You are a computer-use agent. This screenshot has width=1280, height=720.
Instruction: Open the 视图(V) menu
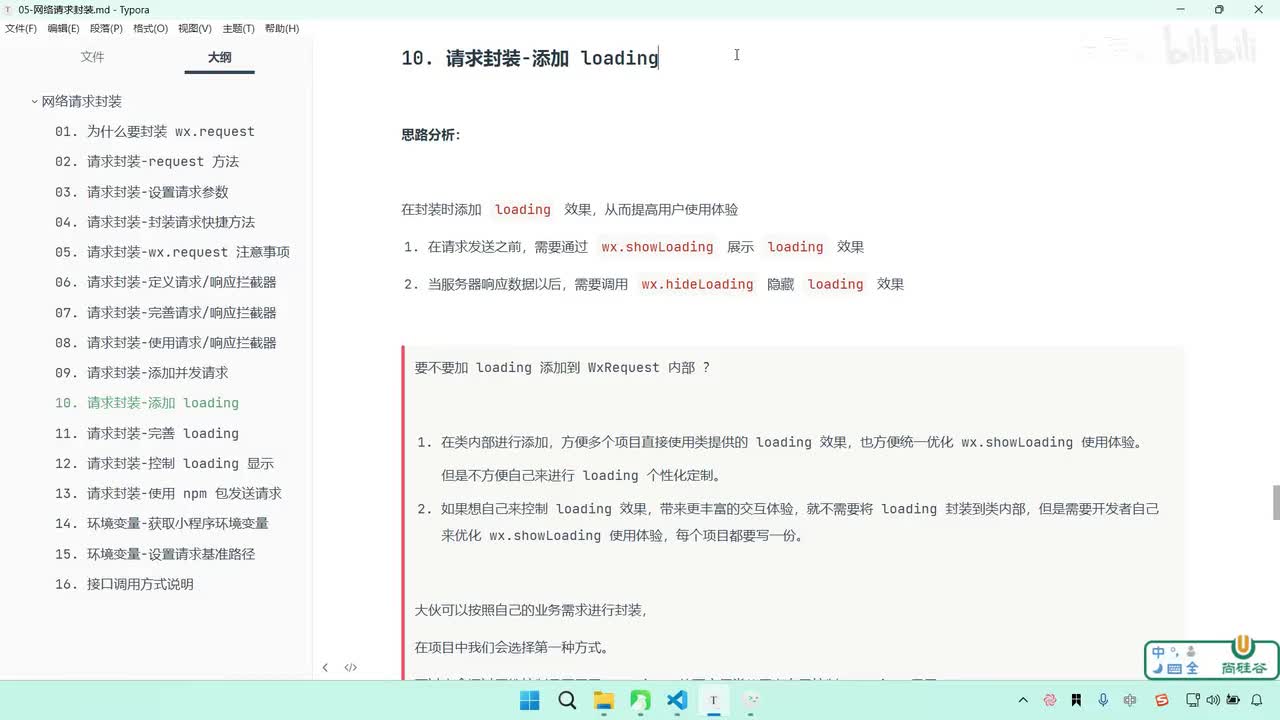pos(195,28)
